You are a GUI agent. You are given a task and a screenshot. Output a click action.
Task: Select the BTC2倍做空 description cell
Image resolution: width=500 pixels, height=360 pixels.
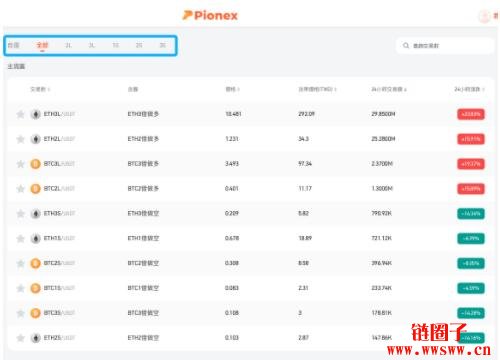click(143, 263)
